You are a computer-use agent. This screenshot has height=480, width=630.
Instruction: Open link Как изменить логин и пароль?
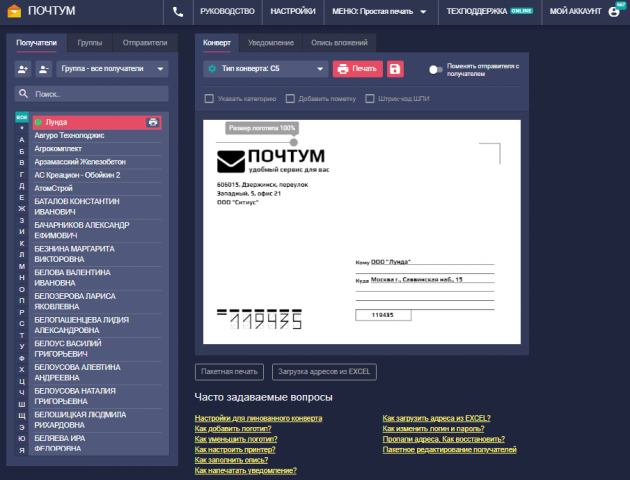click(434, 429)
